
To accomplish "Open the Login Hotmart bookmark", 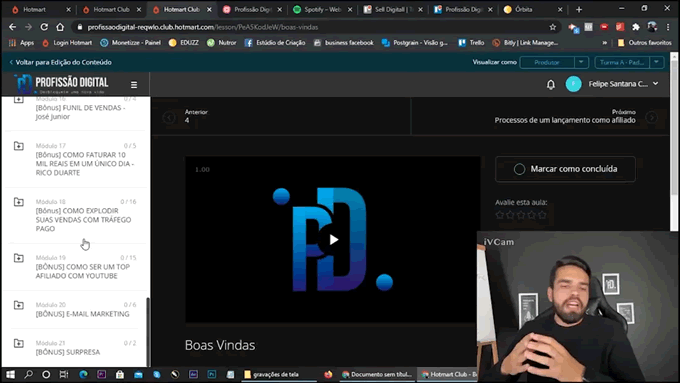I will (x=67, y=43).
